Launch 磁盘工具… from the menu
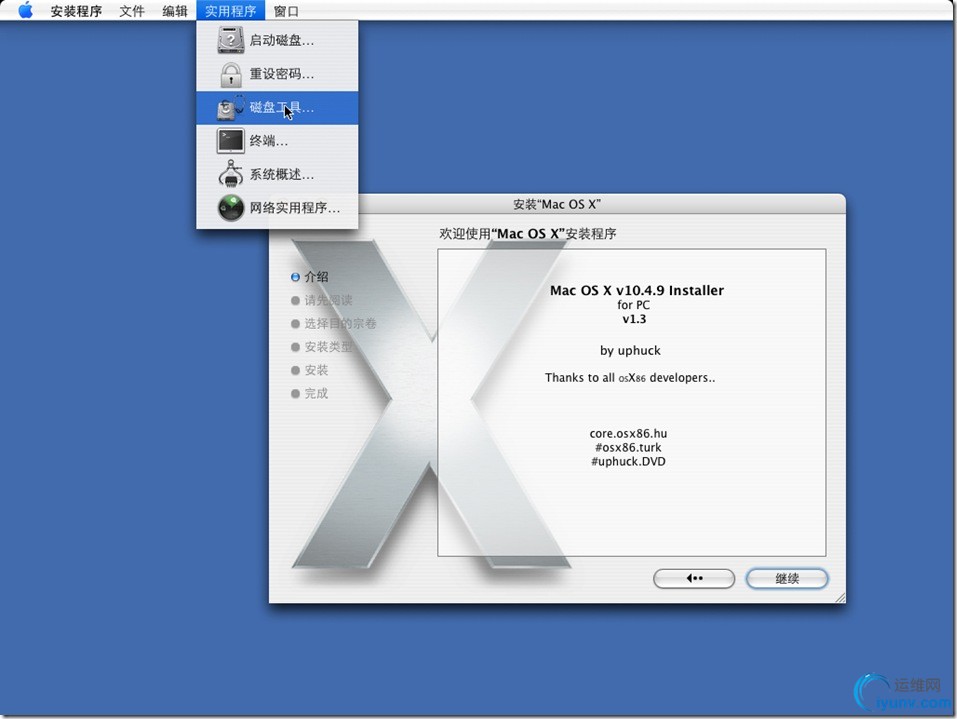The height and width of the screenshot is (719, 957). click(x=277, y=108)
